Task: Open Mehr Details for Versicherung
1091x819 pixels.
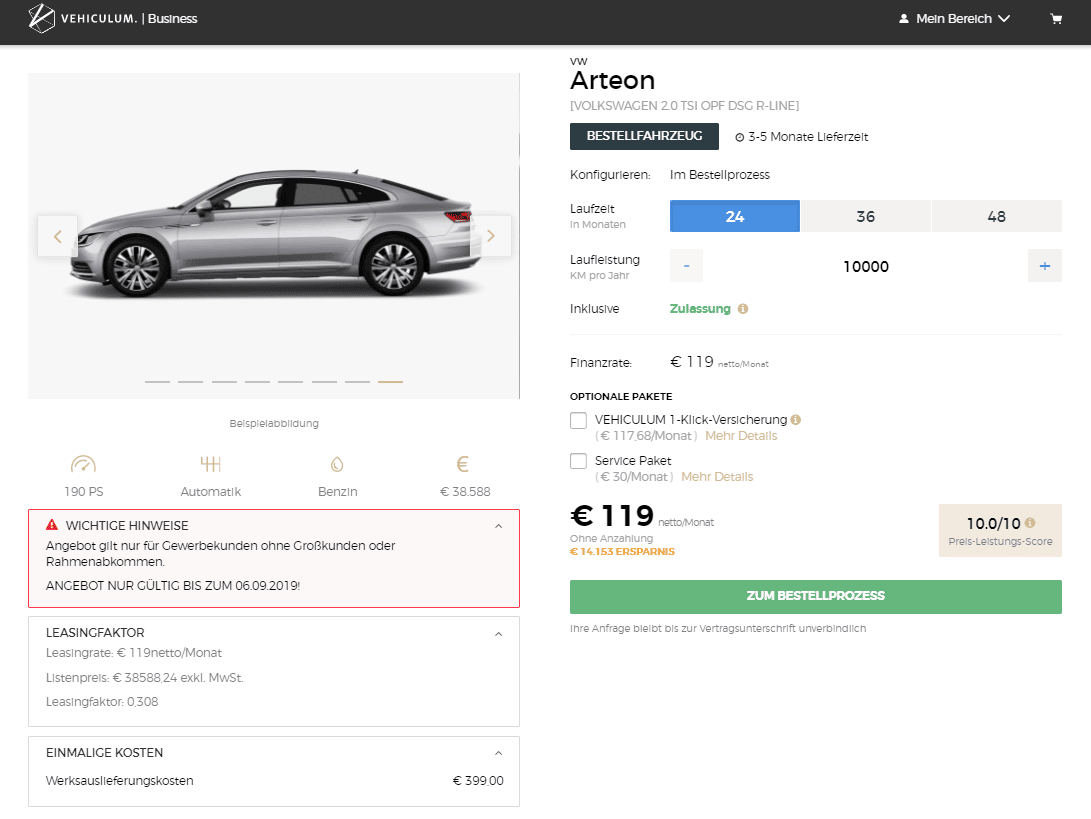Action: click(x=741, y=436)
